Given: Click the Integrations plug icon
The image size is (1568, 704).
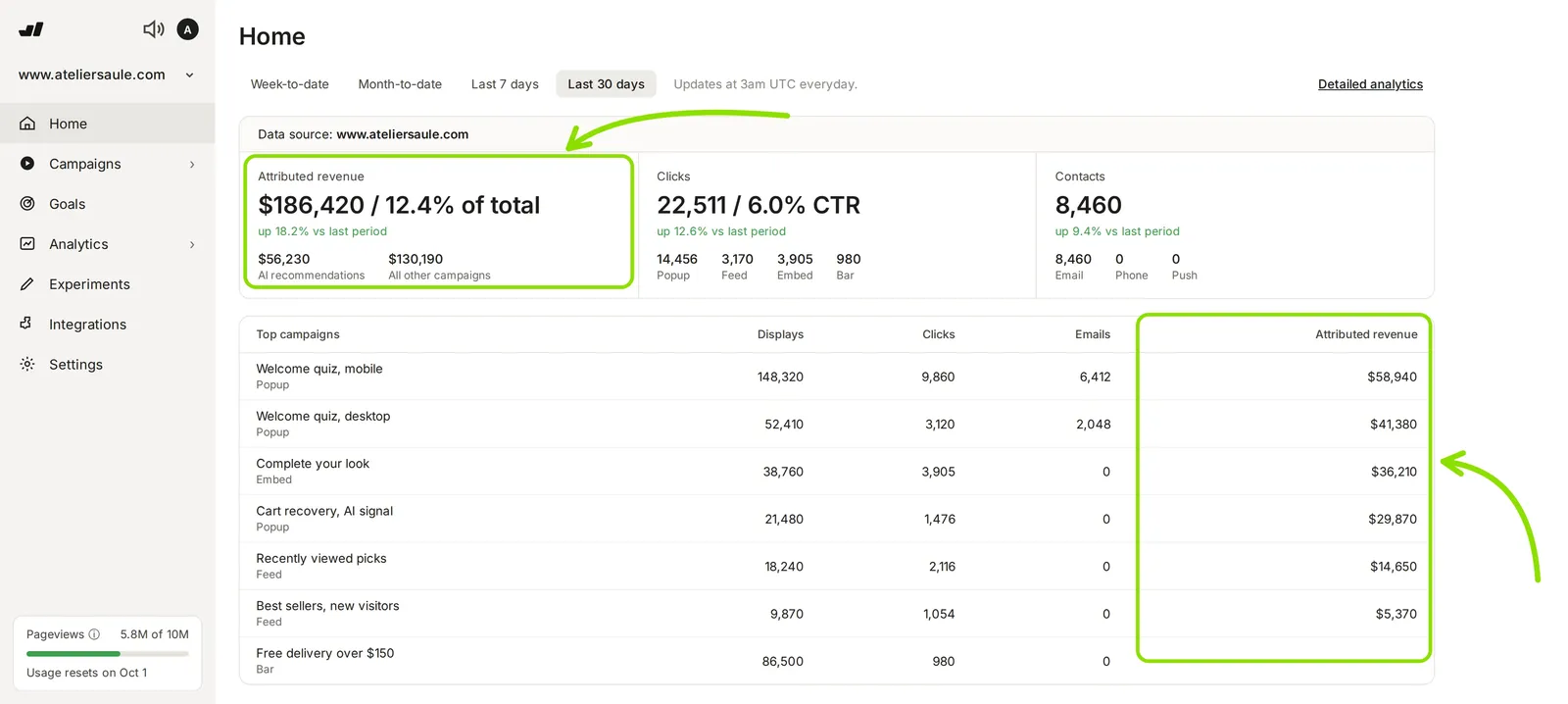Looking at the screenshot, I should coord(27,324).
